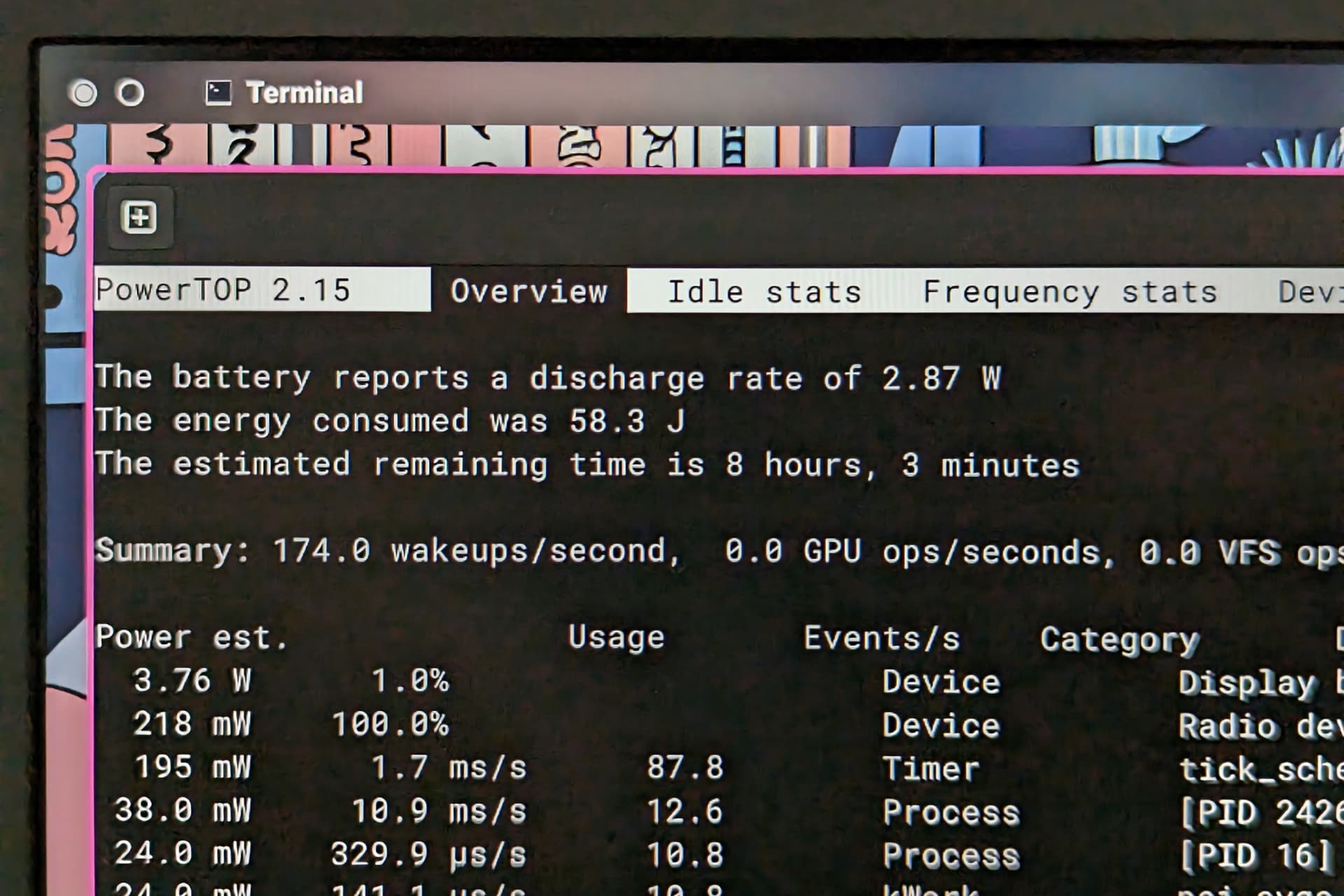Click the Terminal window title text
This screenshot has height=896, width=1344.
click(x=304, y=92)
